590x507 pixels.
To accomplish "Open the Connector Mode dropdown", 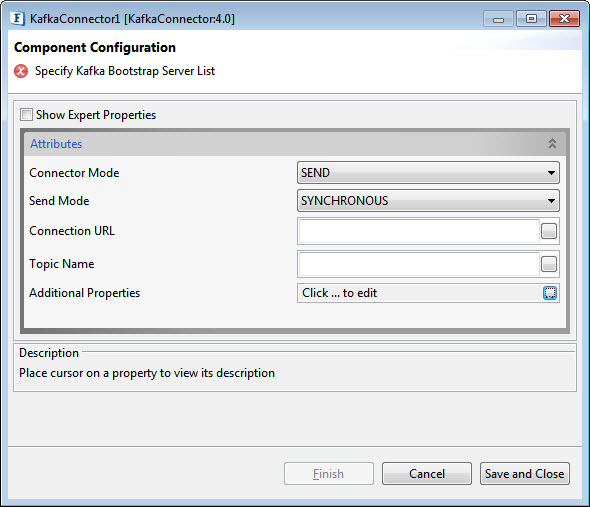I will 428,173.
